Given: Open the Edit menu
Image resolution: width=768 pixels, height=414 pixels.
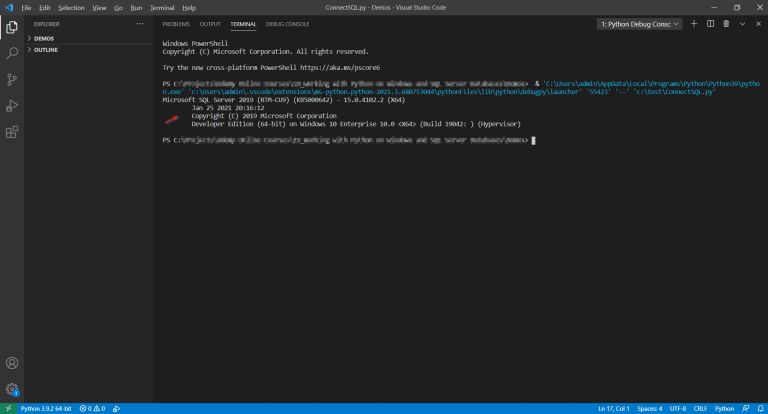Looking at the screenshot, I should tap(45, 8).
